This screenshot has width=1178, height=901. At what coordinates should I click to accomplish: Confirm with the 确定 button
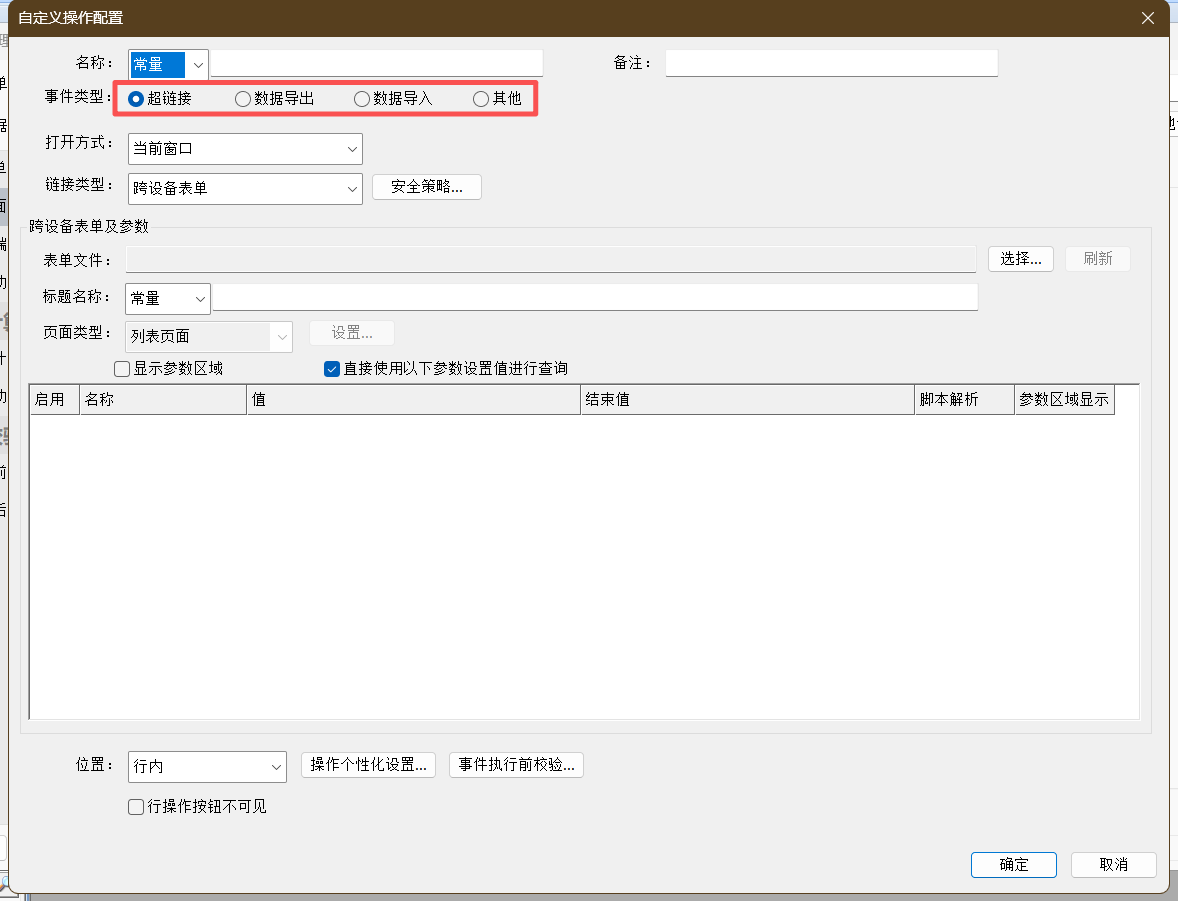click(x=1013, y=865)
